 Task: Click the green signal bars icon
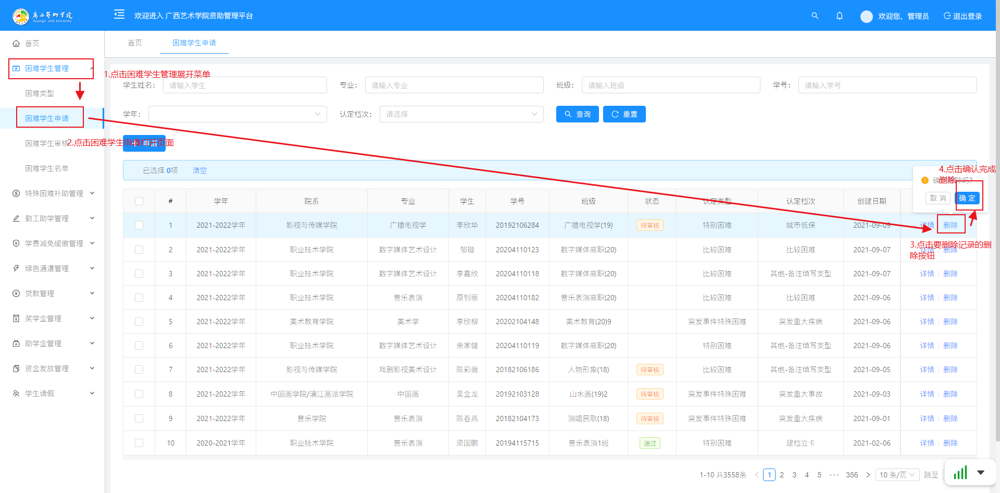[960, 473]
